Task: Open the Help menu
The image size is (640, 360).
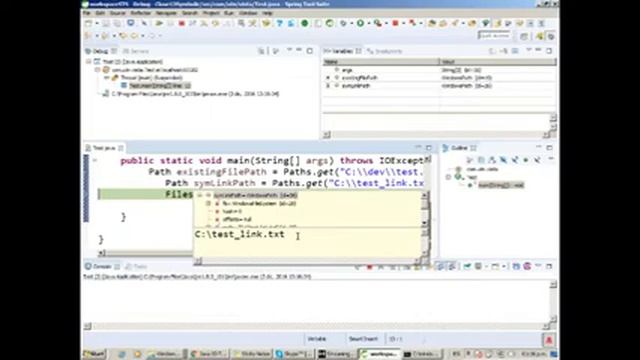Action: click(267, 13)
